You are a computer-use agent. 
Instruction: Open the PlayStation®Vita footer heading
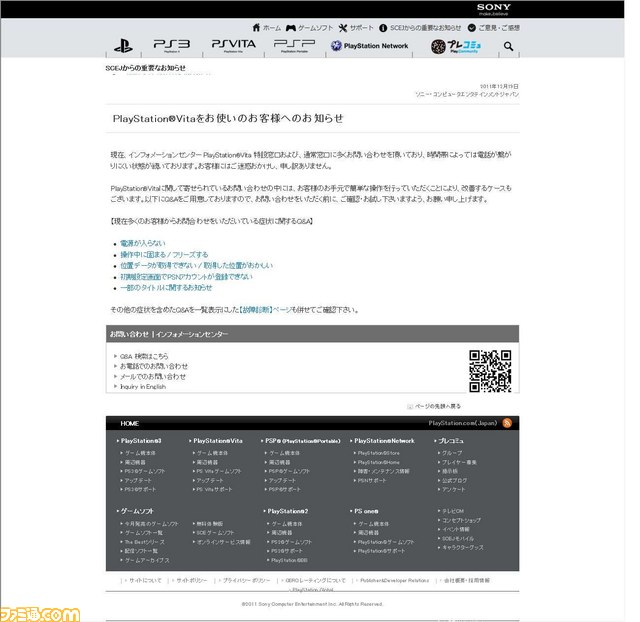point(218,441)
